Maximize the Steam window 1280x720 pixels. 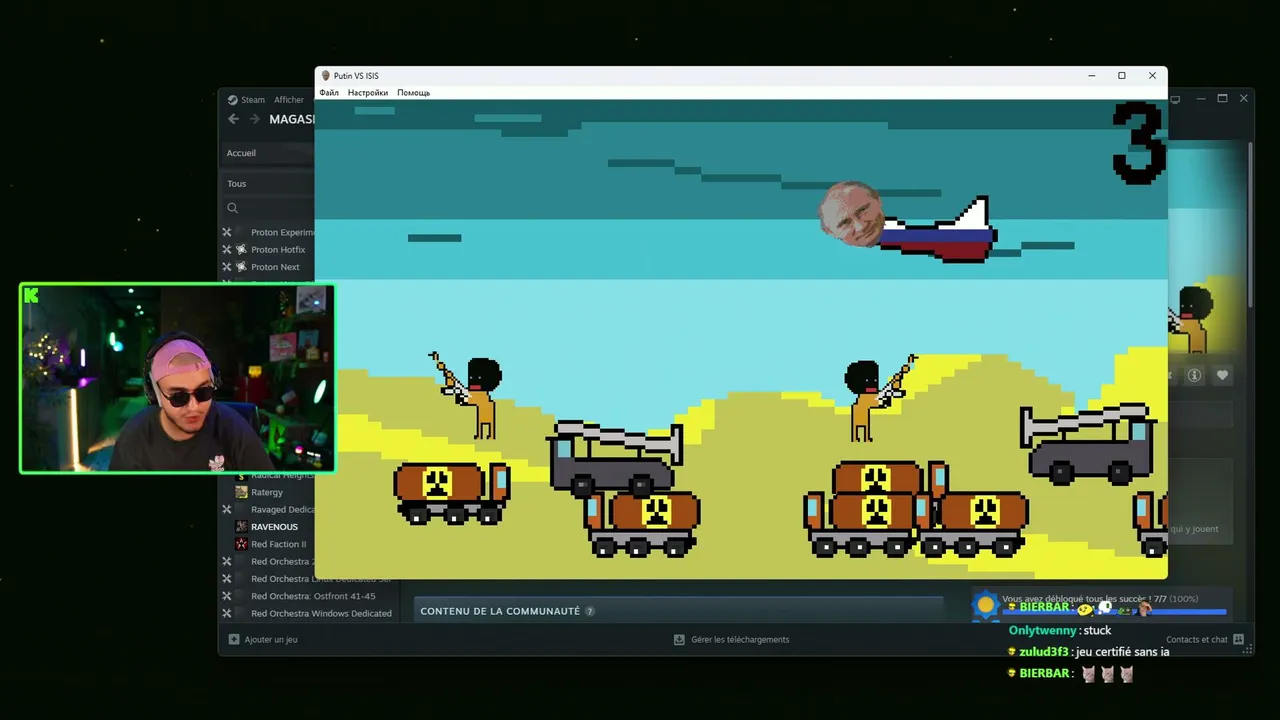click(x=1222, y=99)
